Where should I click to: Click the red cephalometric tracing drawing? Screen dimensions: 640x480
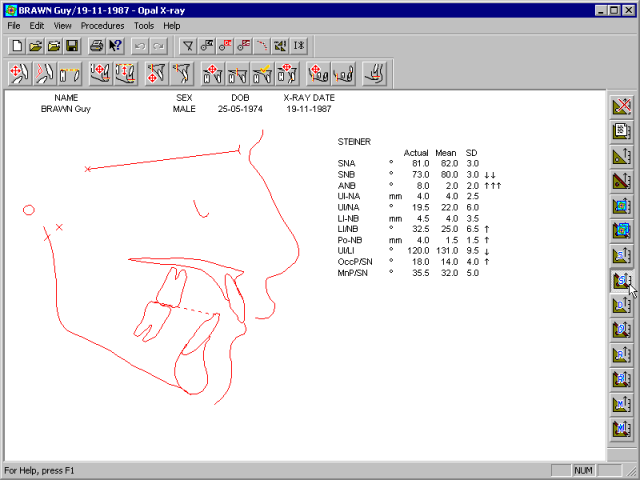pyautogui.click(x=163, y=267)
